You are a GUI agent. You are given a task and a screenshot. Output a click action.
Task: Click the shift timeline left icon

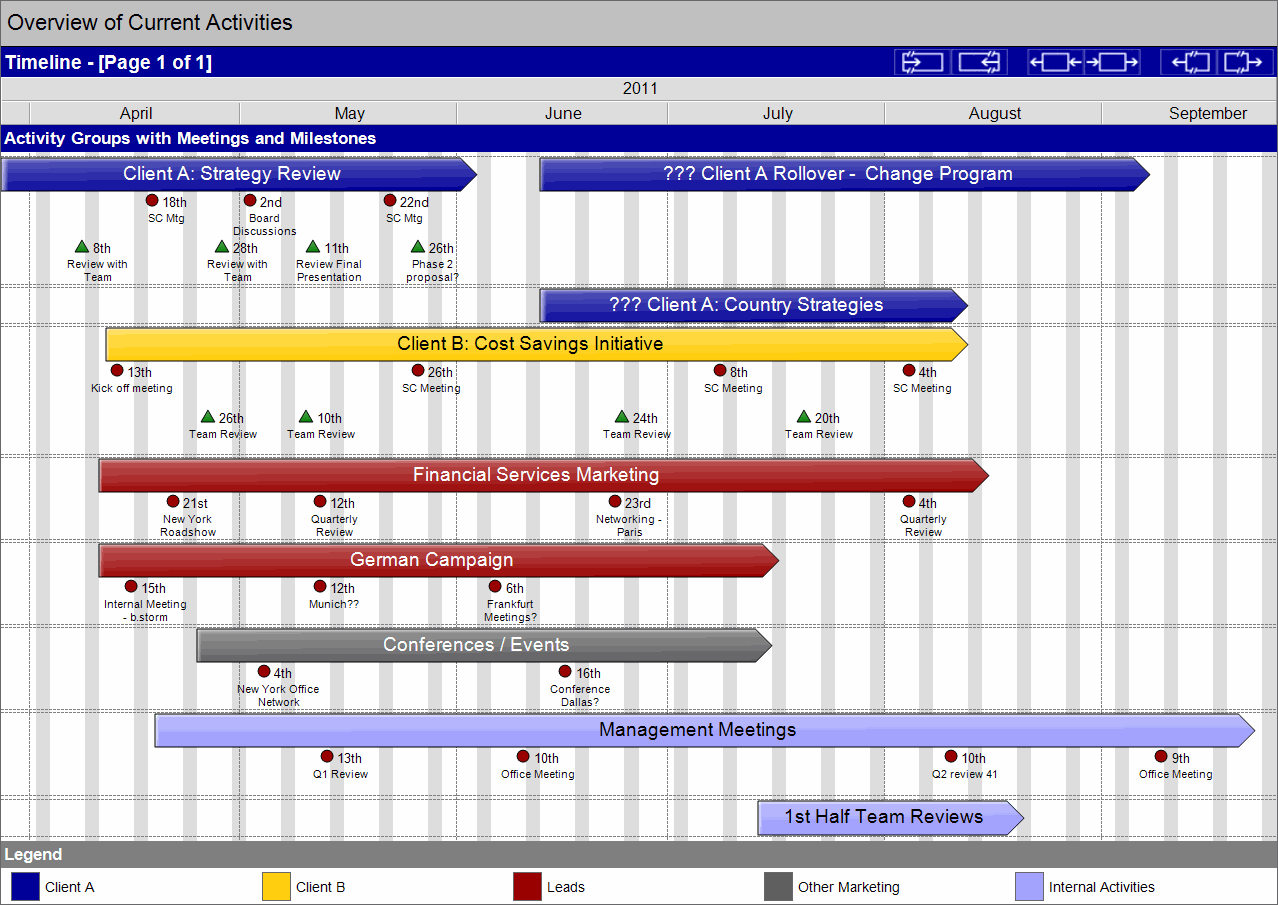coord(1057,62)
